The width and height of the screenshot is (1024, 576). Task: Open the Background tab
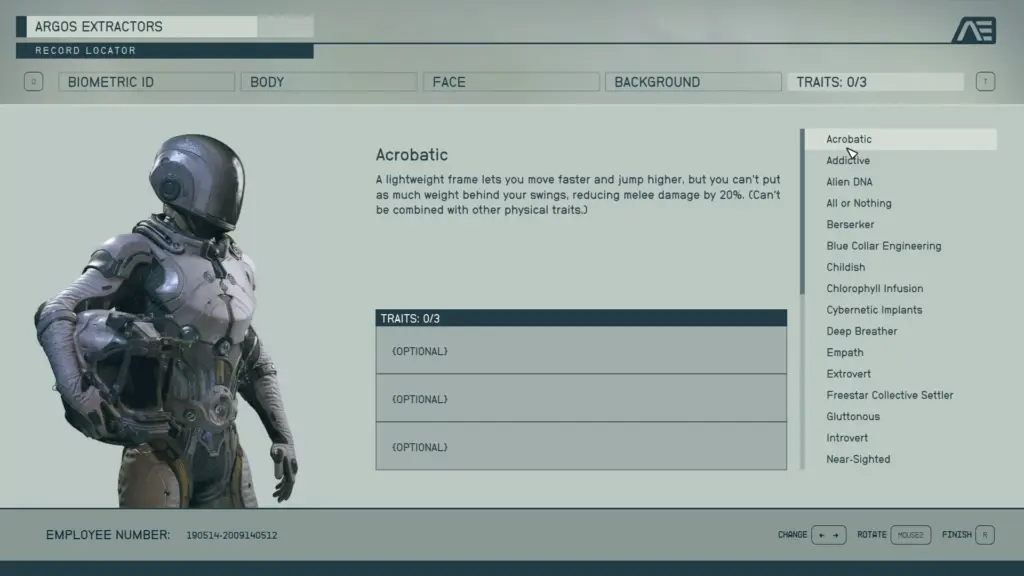[x=693, y=82]
